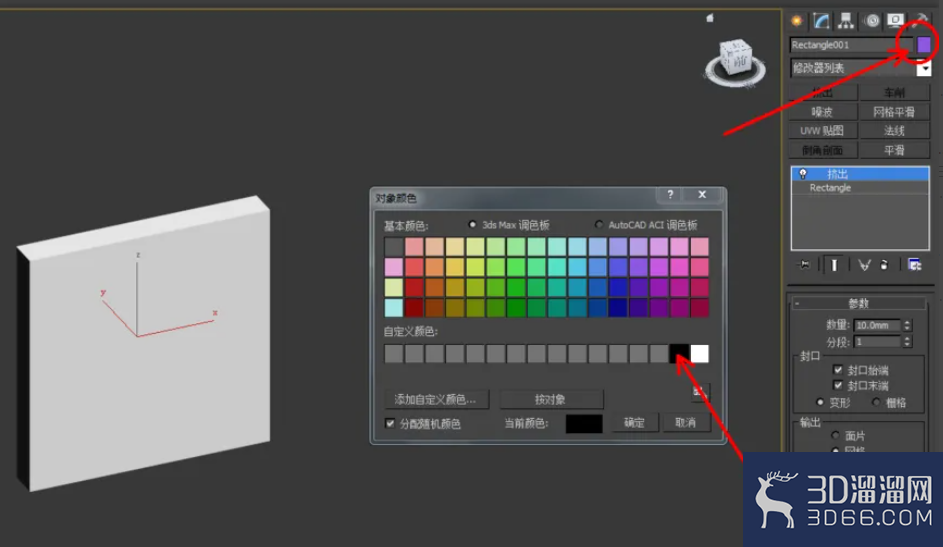Pick the light cyan swatch in first column

coord(394,308)
